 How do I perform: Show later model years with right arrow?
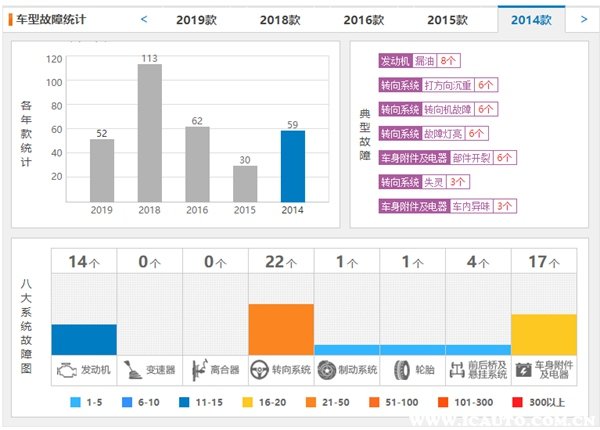coord(583,18)
